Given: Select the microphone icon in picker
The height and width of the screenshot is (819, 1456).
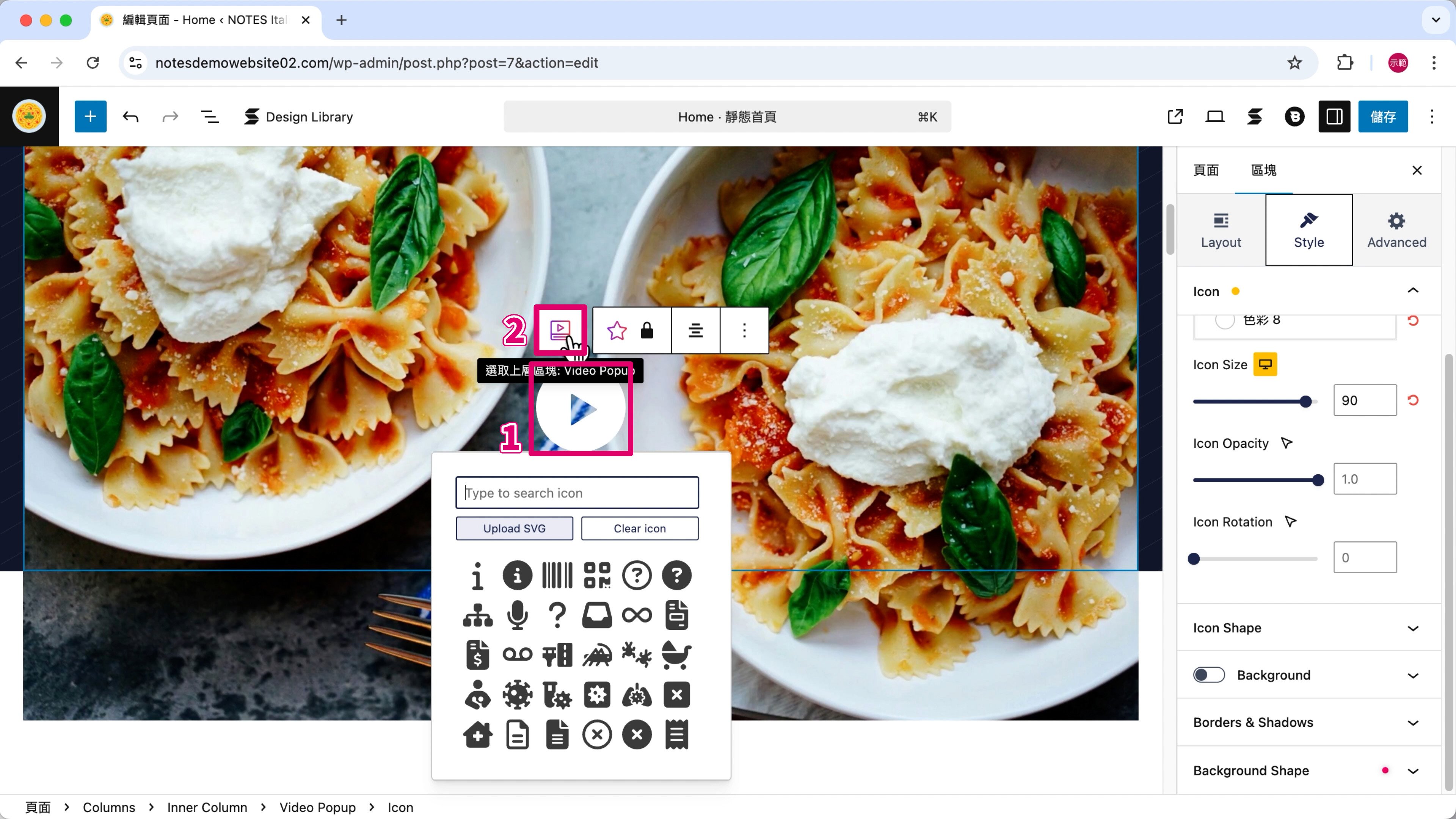Looking at the screenshot, I should pos(517,615).
